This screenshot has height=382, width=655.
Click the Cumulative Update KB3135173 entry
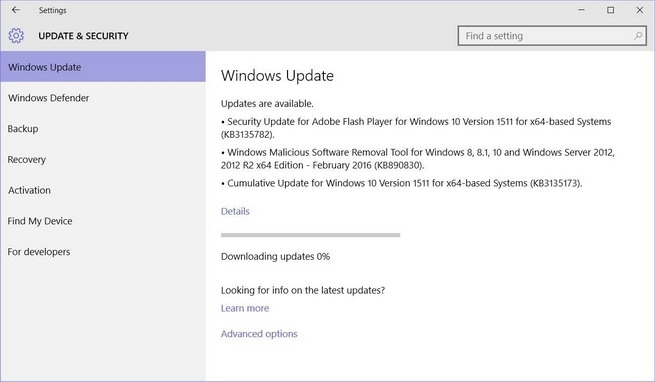401,183
